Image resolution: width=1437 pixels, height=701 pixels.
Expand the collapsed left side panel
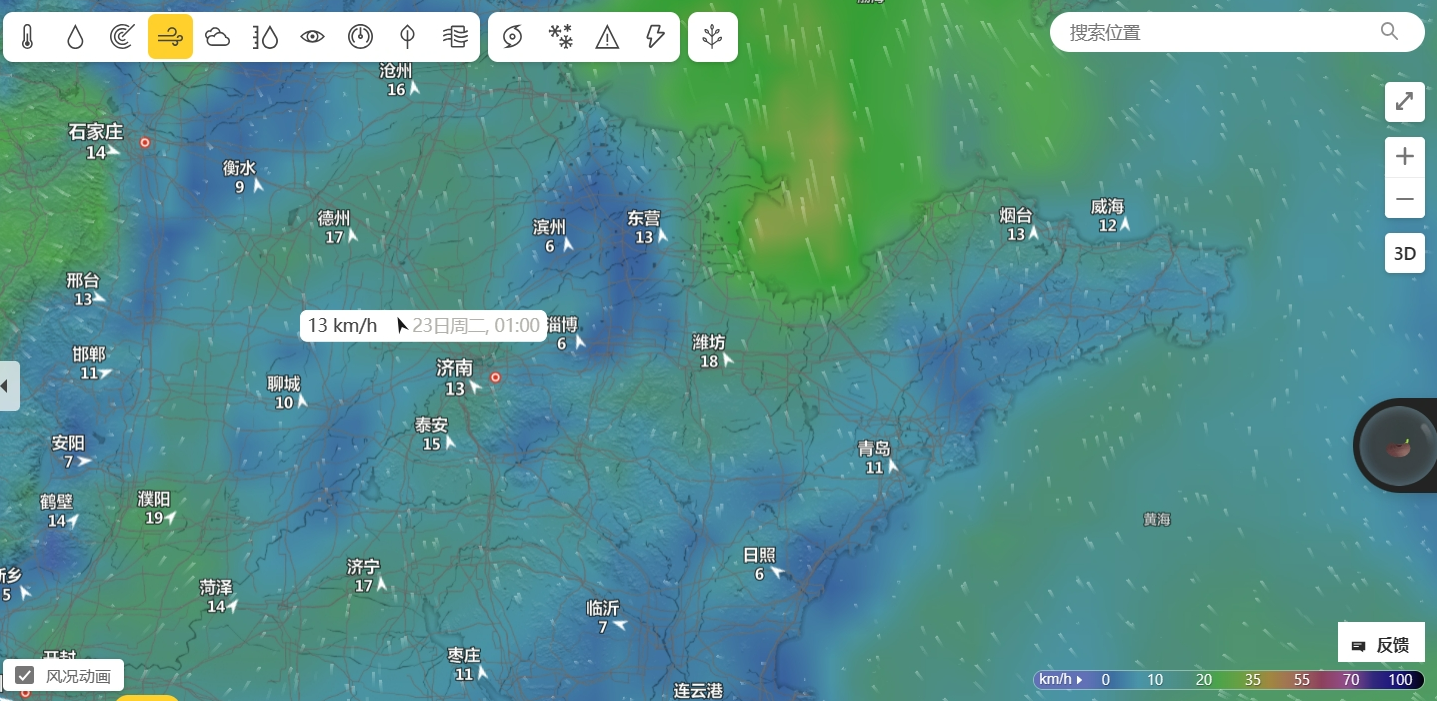tap(9, 386)
